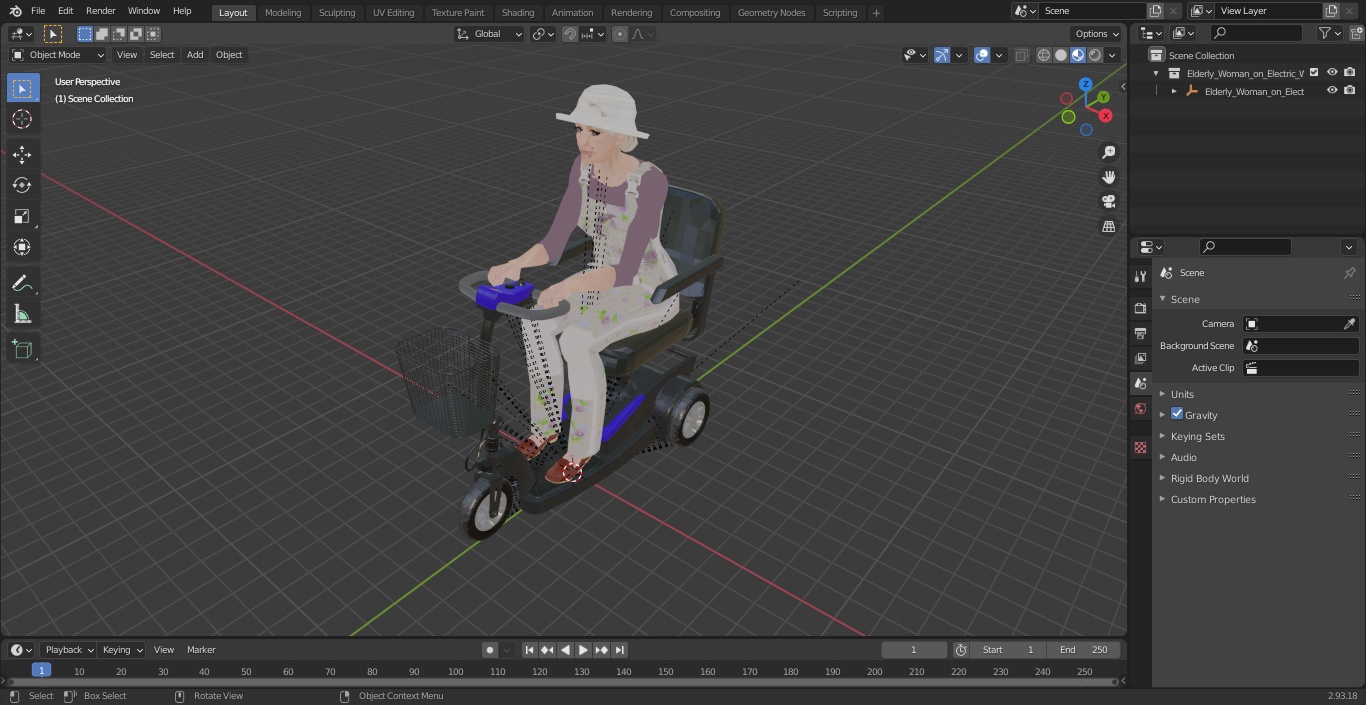1366x705 pixels.
Task: Select the Select Box tool in toolbar
Action: 22,89
